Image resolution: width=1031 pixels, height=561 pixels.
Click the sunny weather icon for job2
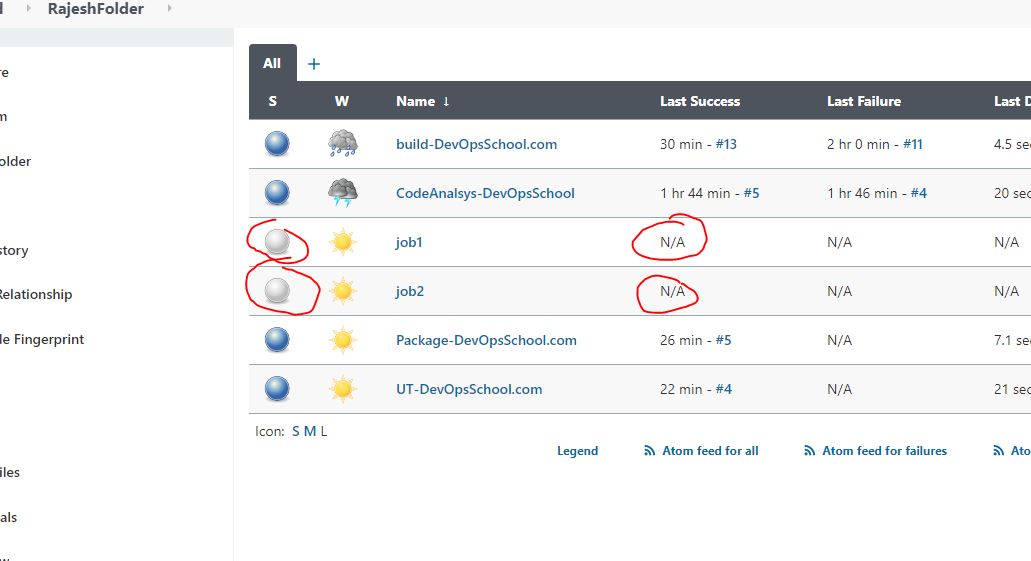pyautogui.click(x=343, y=291)
